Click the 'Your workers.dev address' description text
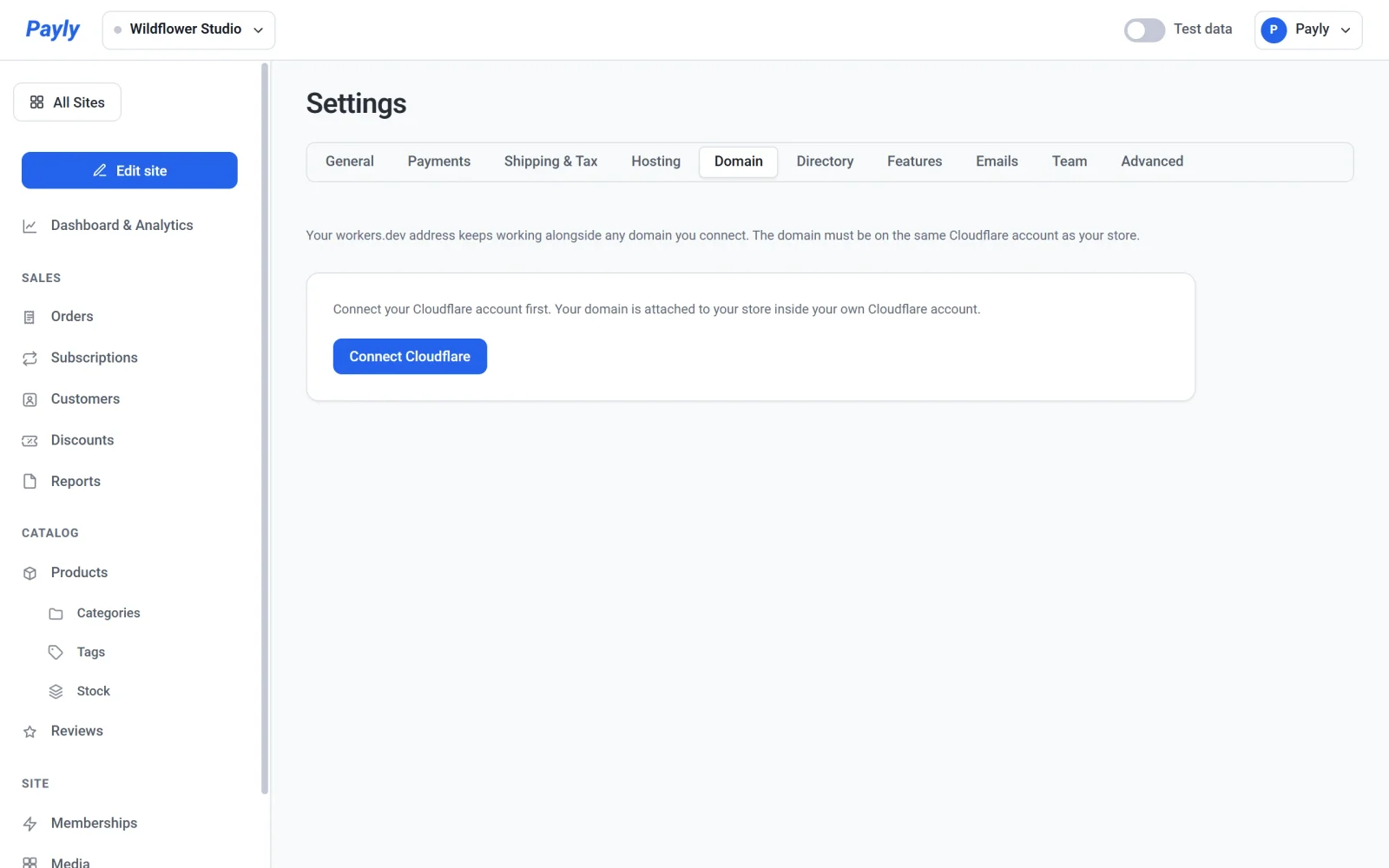 click(722, 236)
